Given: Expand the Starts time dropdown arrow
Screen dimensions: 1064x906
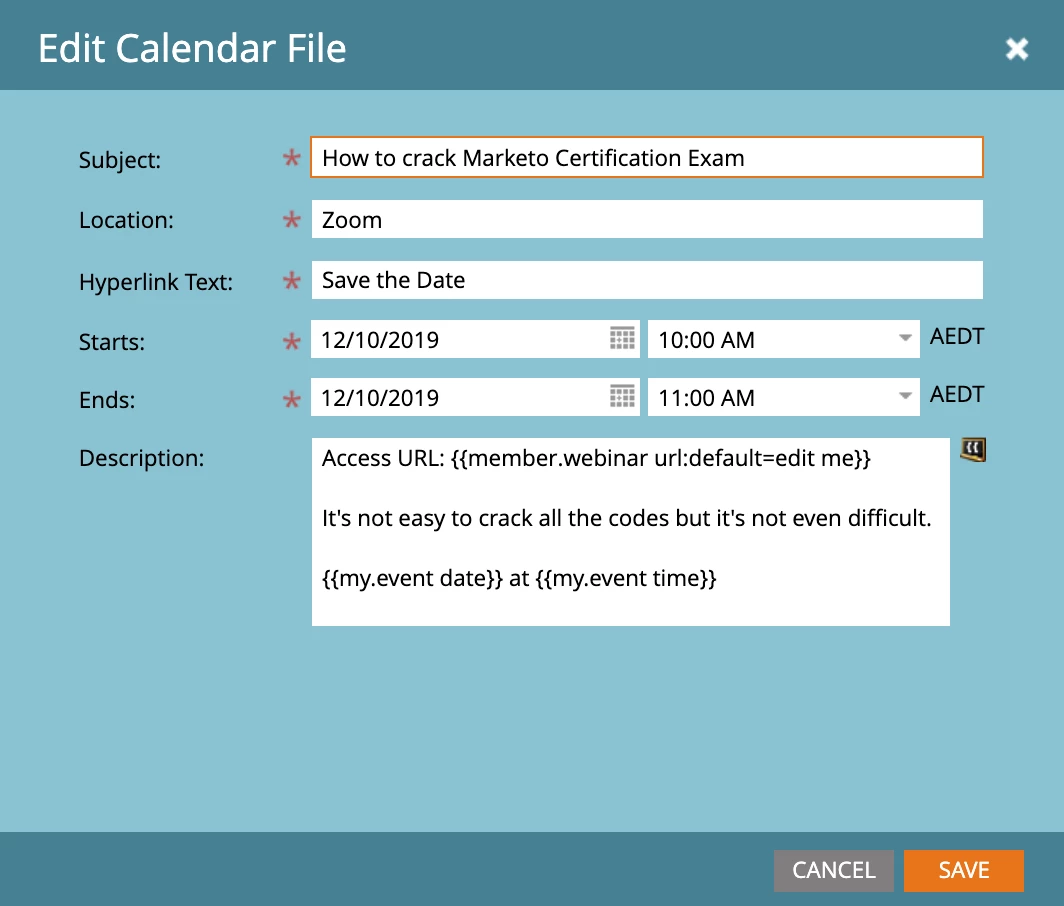Looking at the screenshot, I should tap(905, 338).
